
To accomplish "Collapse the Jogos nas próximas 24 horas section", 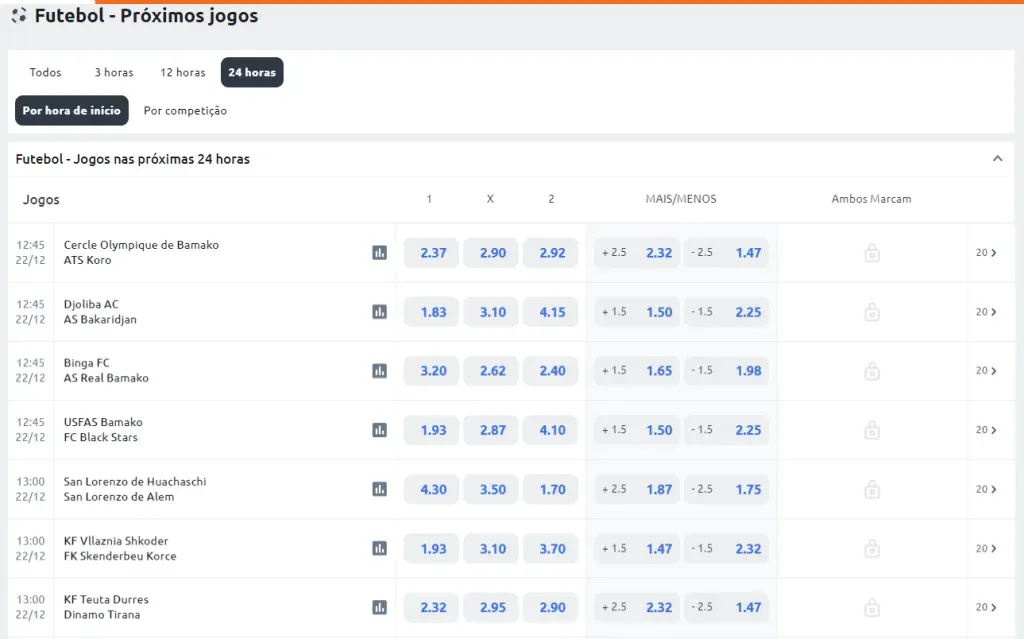I will [997, 159].
